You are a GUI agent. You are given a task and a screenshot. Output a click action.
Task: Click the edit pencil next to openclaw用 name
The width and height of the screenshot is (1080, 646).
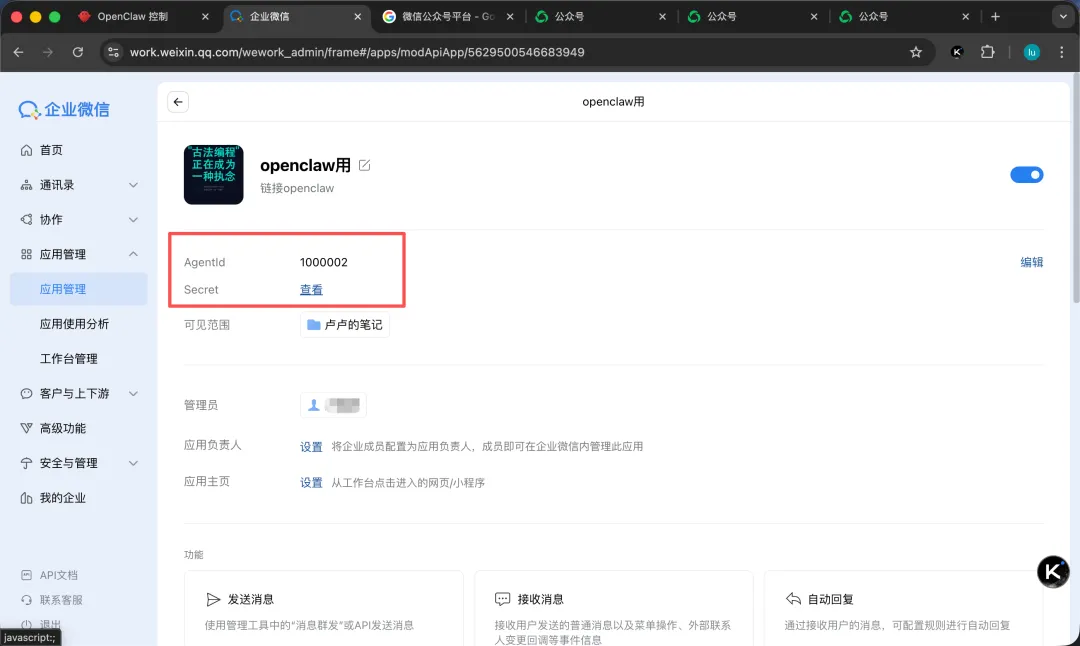(364, 165)
